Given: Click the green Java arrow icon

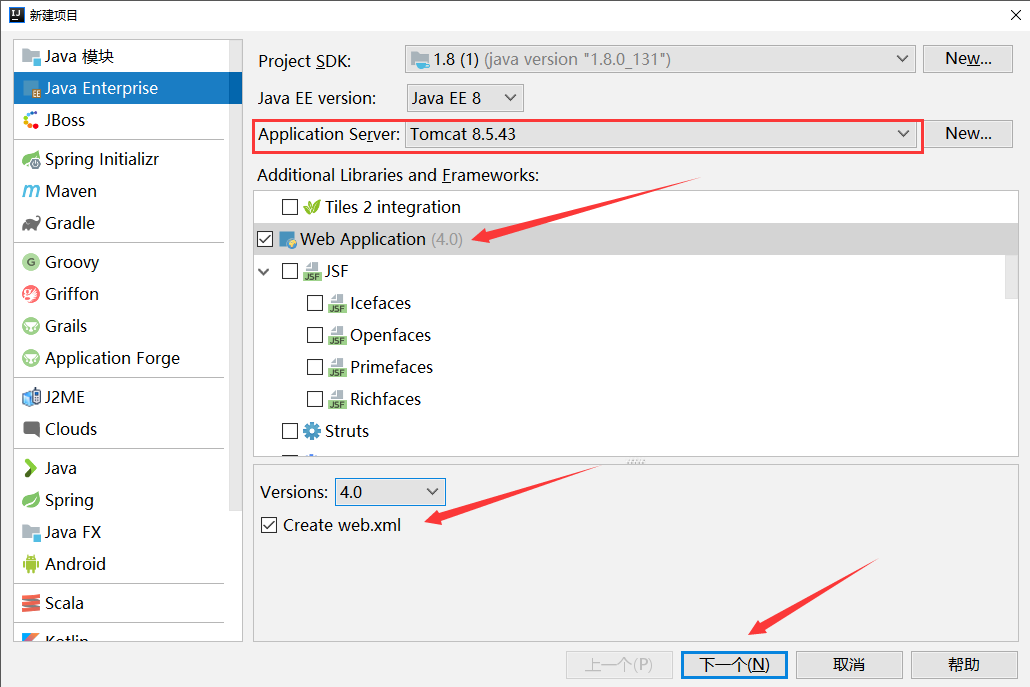Looking at the screenshot, I should (x=30, y=468).
